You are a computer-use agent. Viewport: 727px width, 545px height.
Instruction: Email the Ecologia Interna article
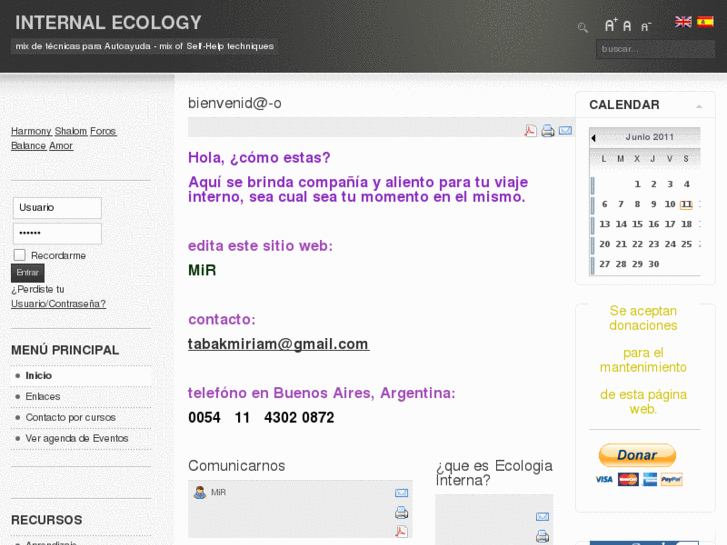pyautogui.click(x=542, y=516)
